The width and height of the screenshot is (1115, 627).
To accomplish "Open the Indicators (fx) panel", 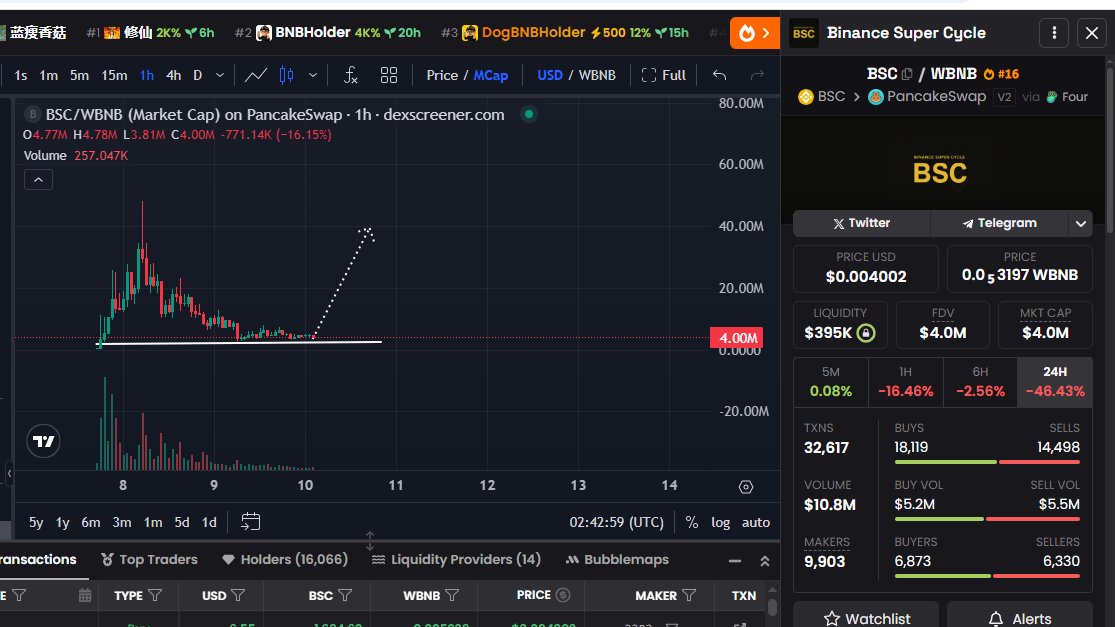I will click(352, 73).
